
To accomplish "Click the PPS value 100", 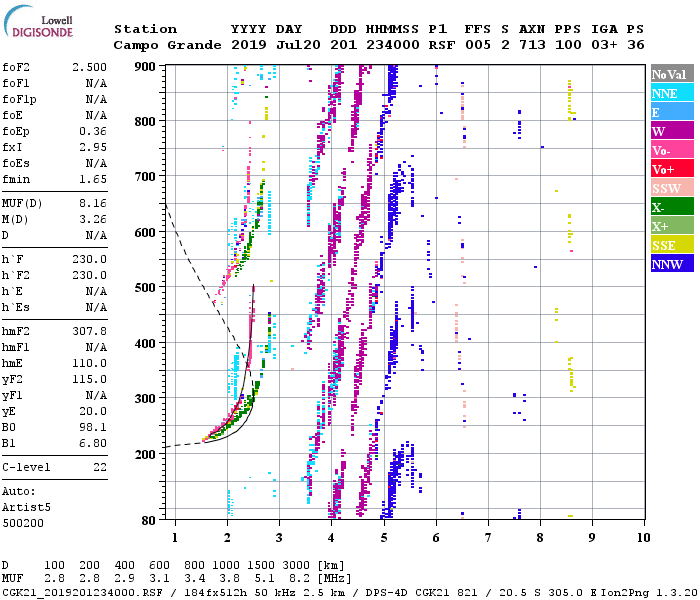I will click(568, 45).
